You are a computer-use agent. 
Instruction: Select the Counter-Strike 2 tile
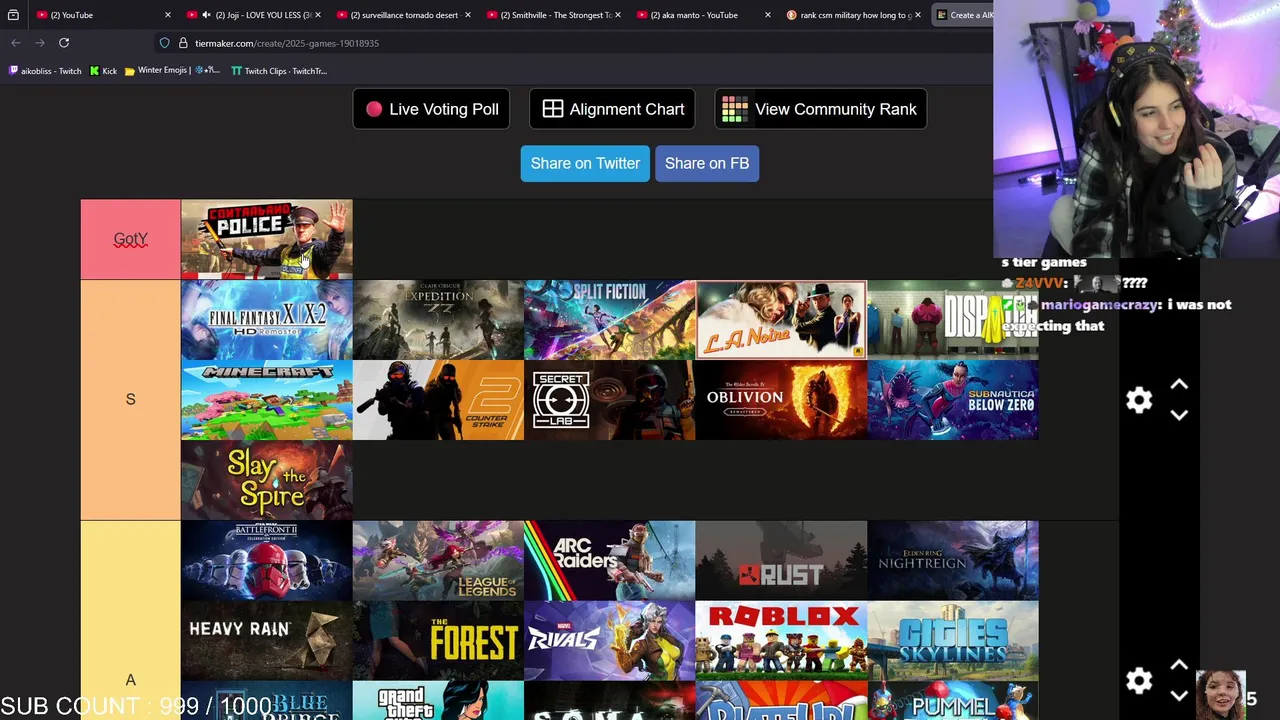coord(438,399)
